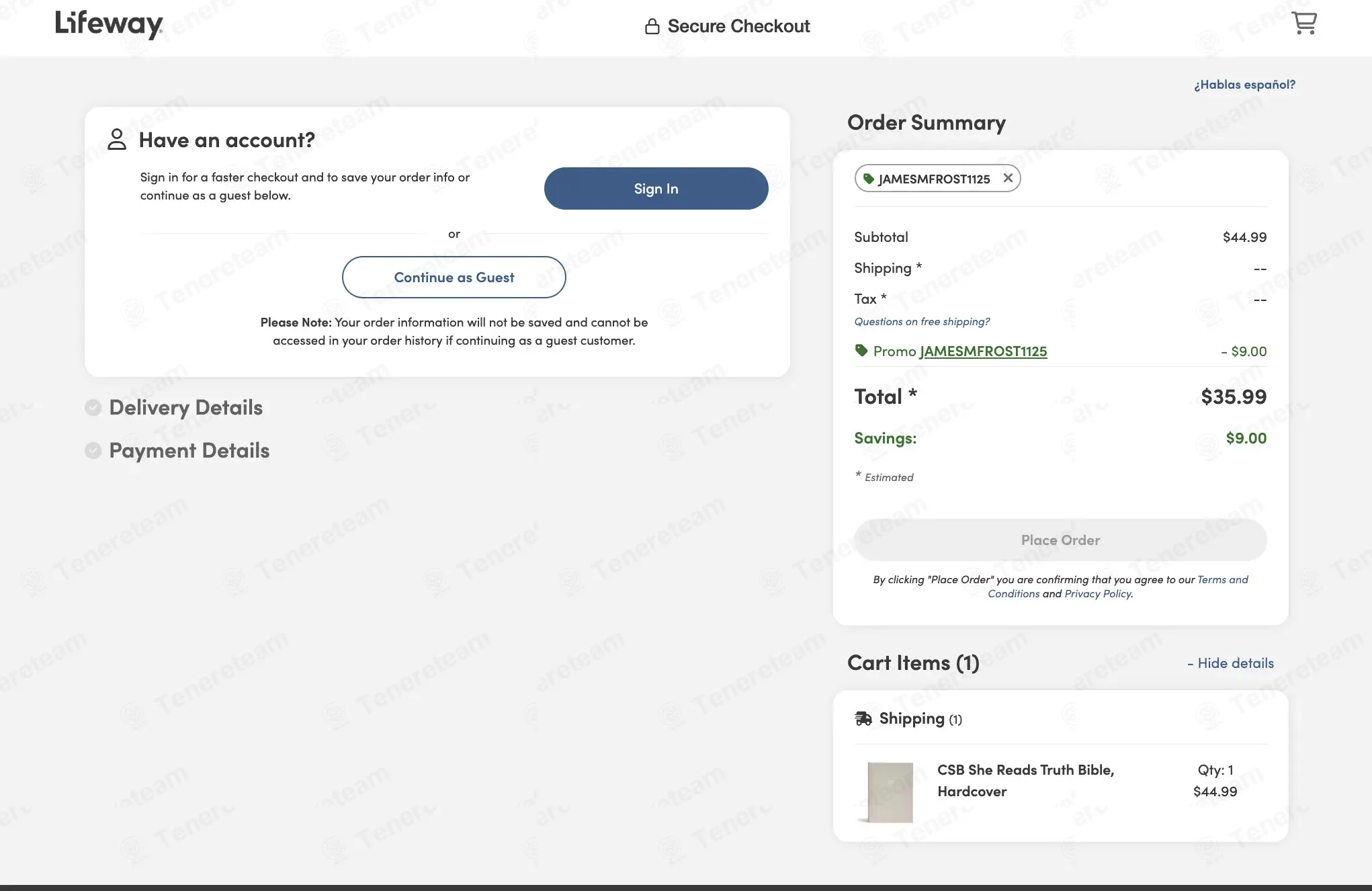1372x891 pixels.
Task: Click the item price $44.99 under Qty
Action: click(1215, 792)
